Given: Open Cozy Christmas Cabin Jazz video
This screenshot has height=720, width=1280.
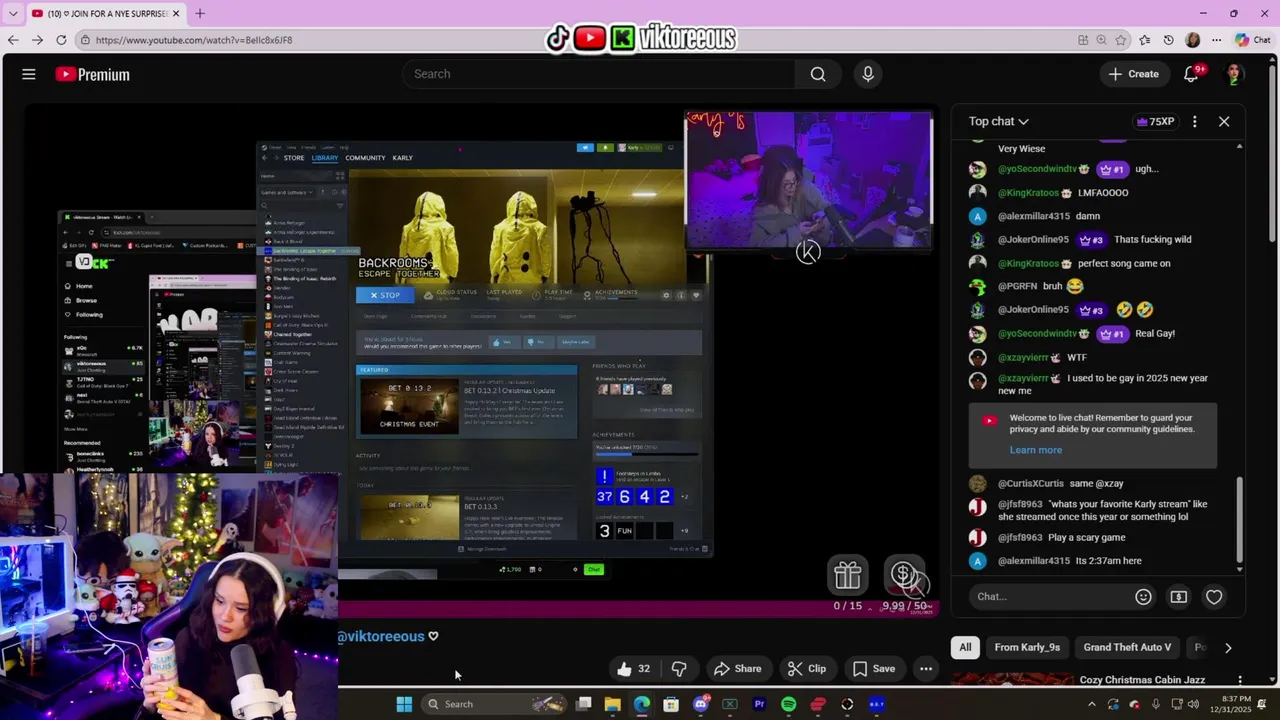Looking at the screenshot, I should pyautogui.click(x=1142, y=680).
